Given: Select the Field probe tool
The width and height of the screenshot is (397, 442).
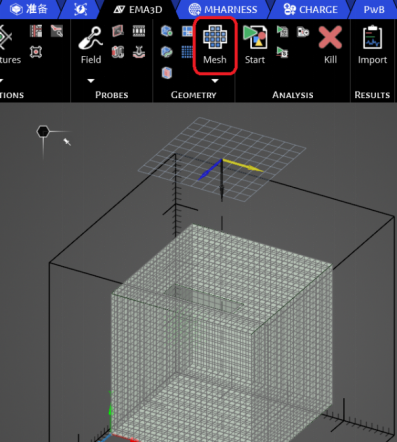Looking at the screenshot, I should coord(91,45).
